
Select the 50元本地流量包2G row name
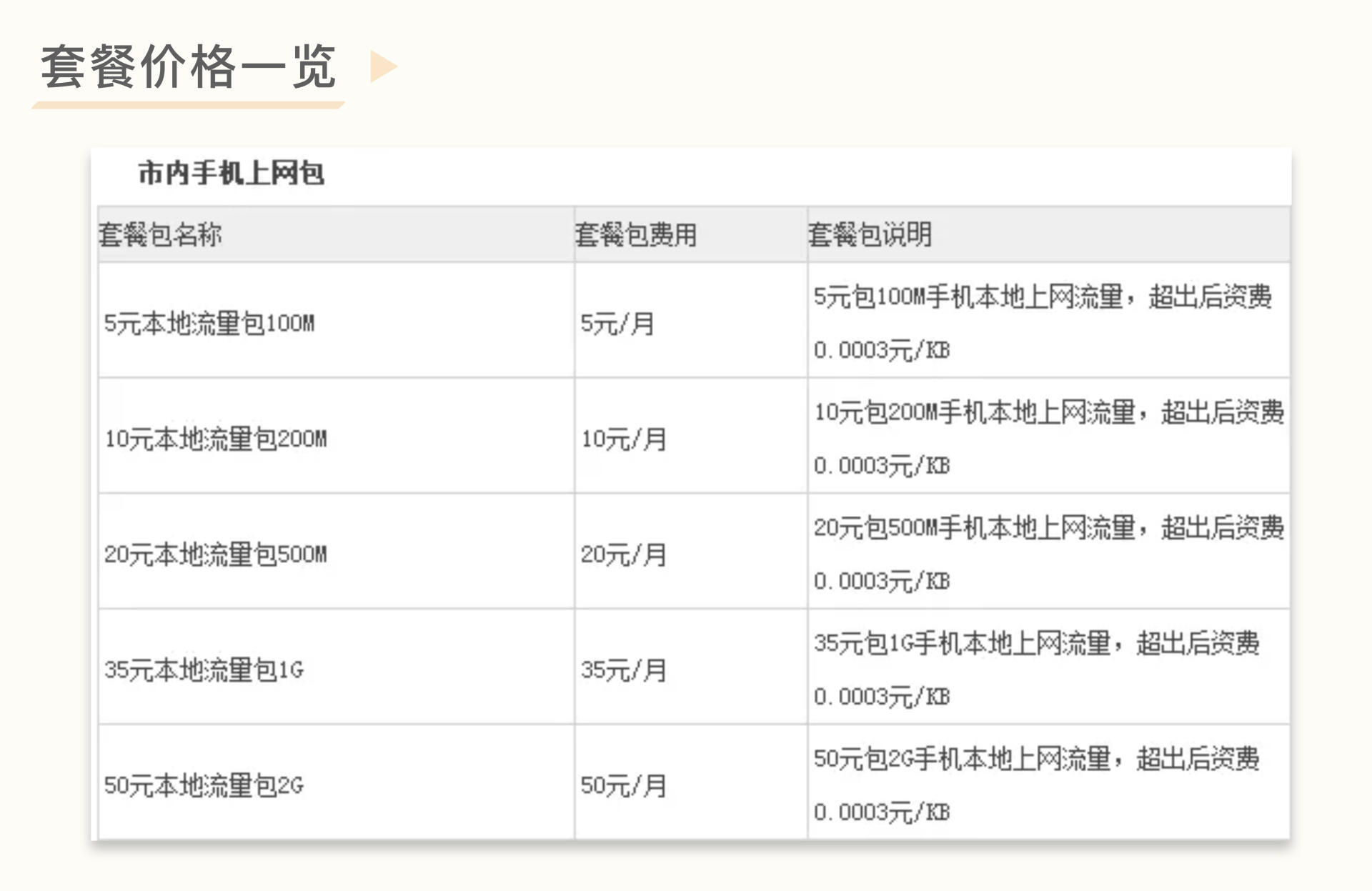tap(204, 786)
